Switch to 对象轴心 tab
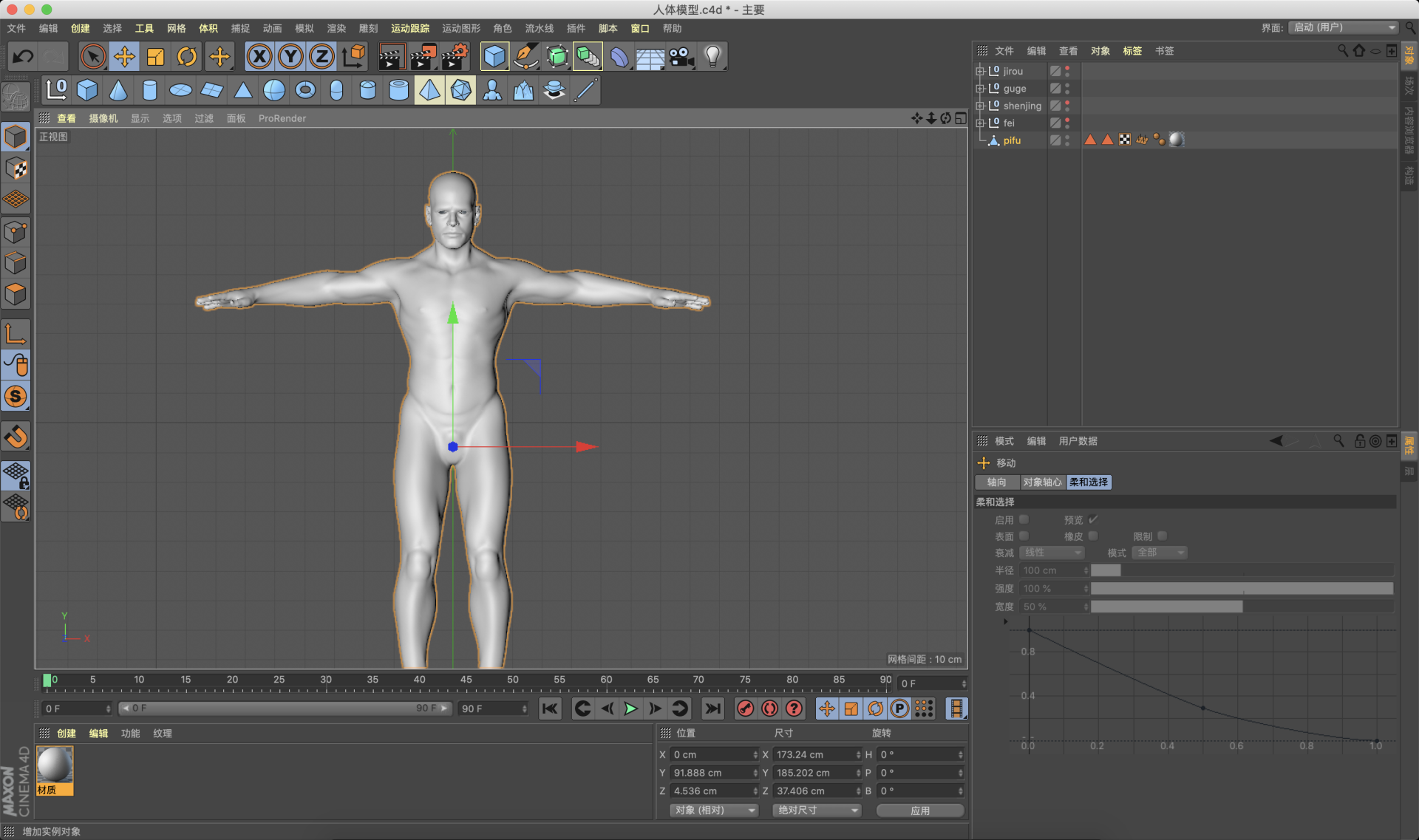The image size is (1419, 840). (x=1043, y=482)
